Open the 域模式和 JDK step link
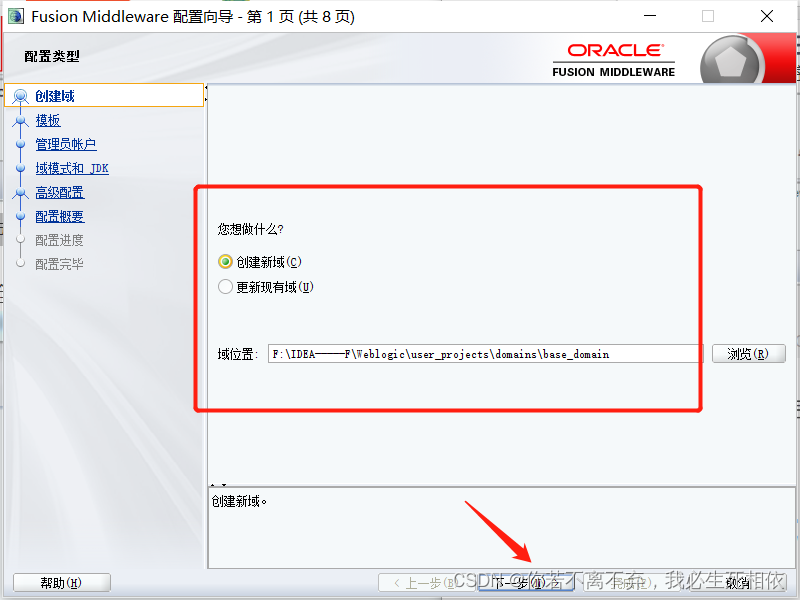Image resolution: width=800 pixels, height=600 pixels. click(72, 168)
